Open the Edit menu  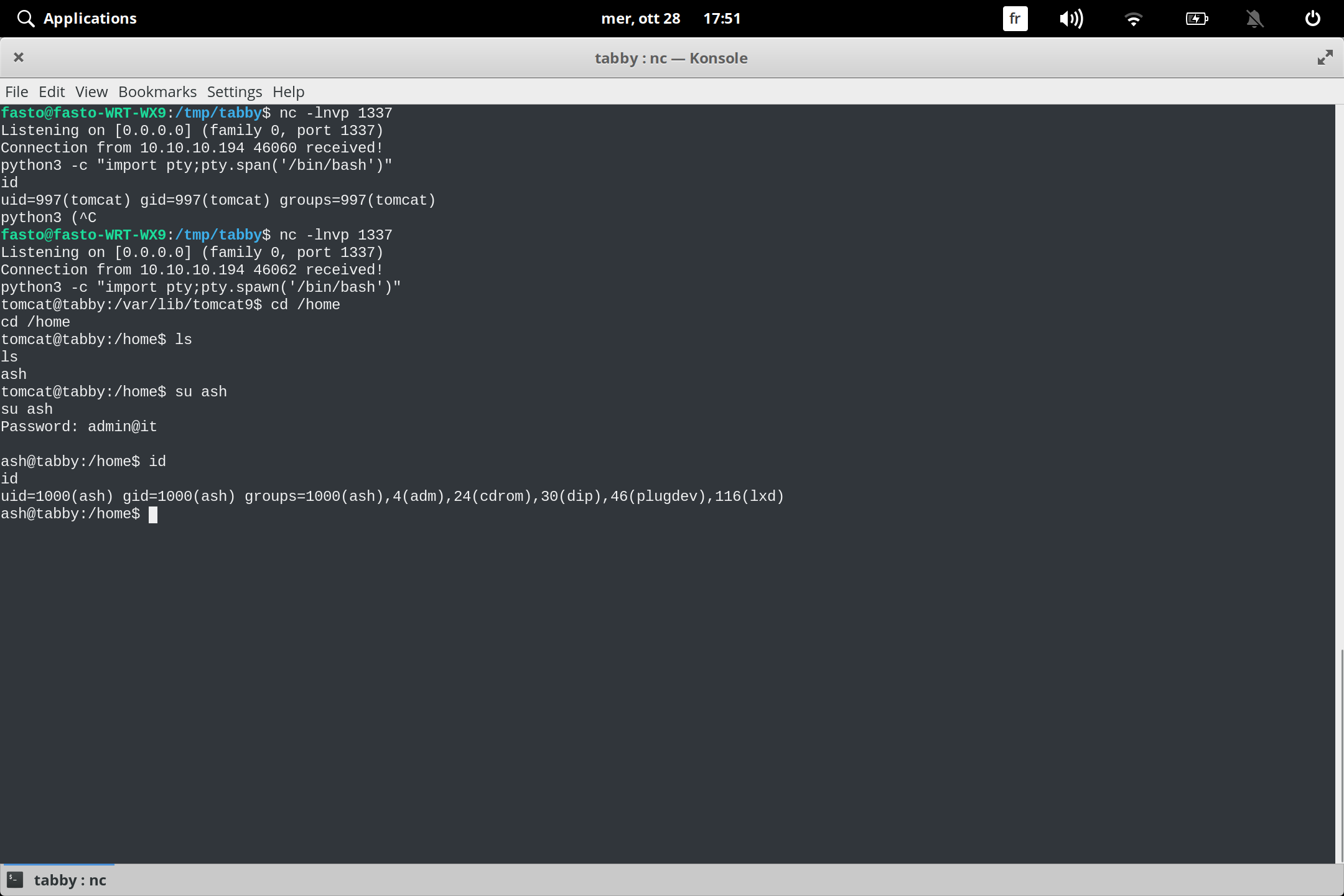(52, 91)
